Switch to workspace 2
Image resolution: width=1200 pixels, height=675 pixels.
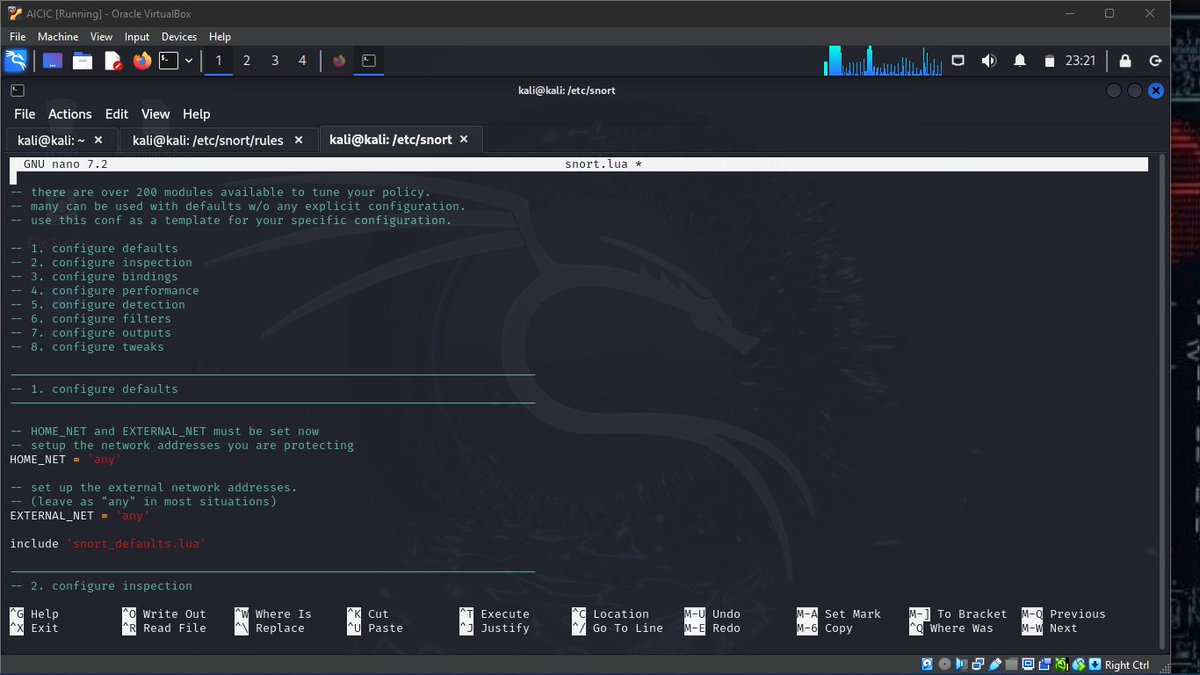click(x=247, y=61)
